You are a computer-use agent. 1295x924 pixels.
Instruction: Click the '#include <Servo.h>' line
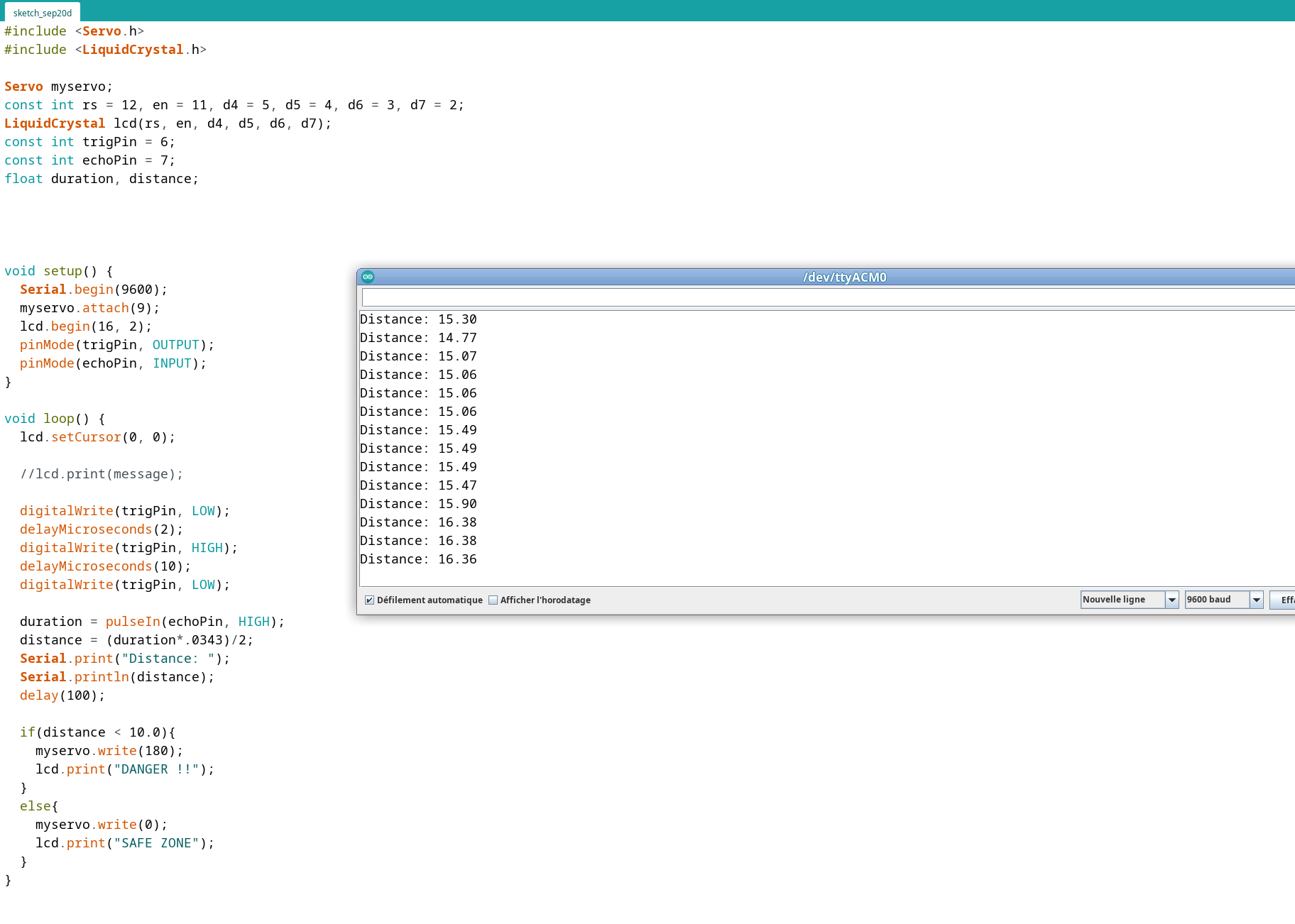75,31
